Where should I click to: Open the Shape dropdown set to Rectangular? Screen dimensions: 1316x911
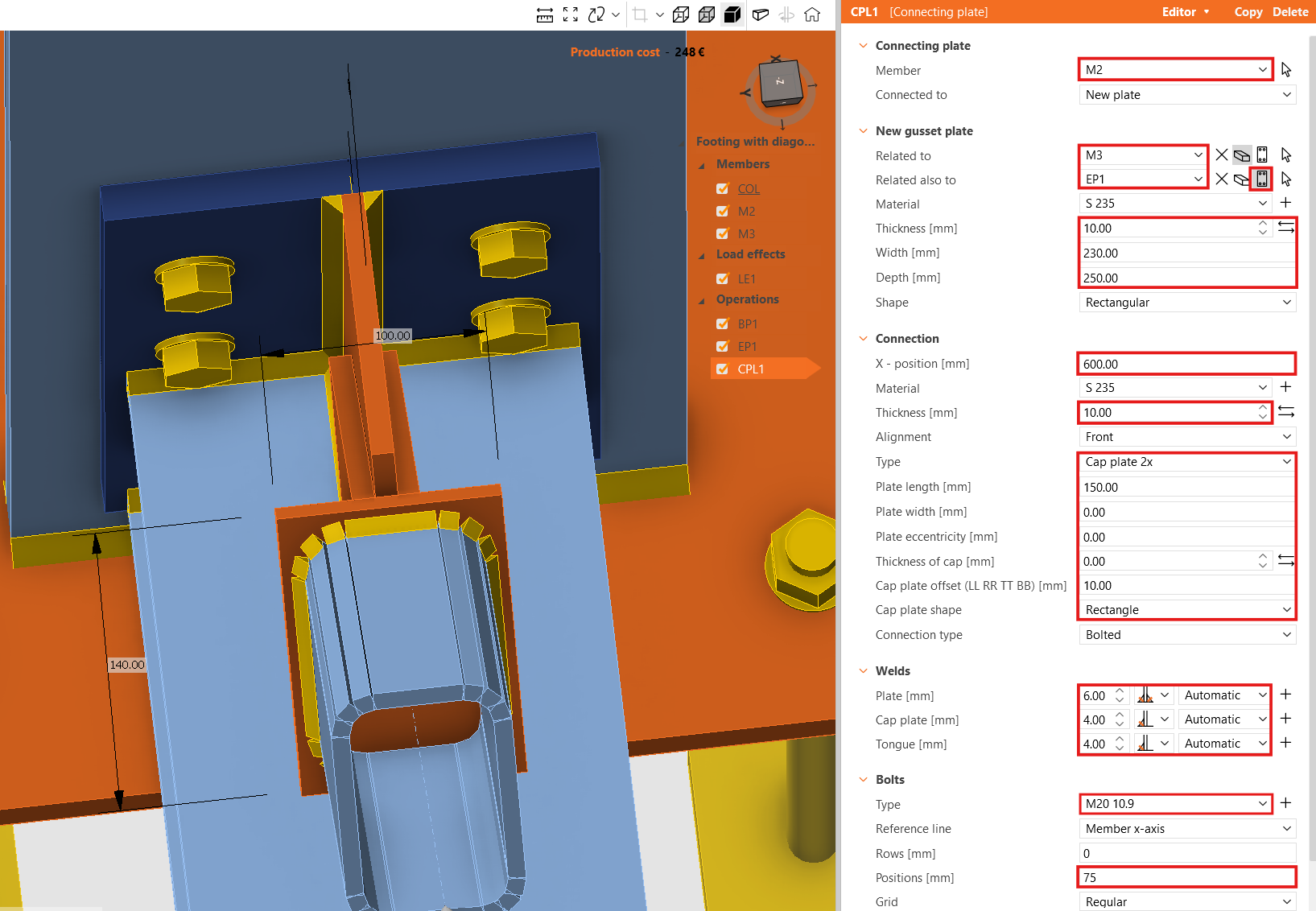[1186, 303]
